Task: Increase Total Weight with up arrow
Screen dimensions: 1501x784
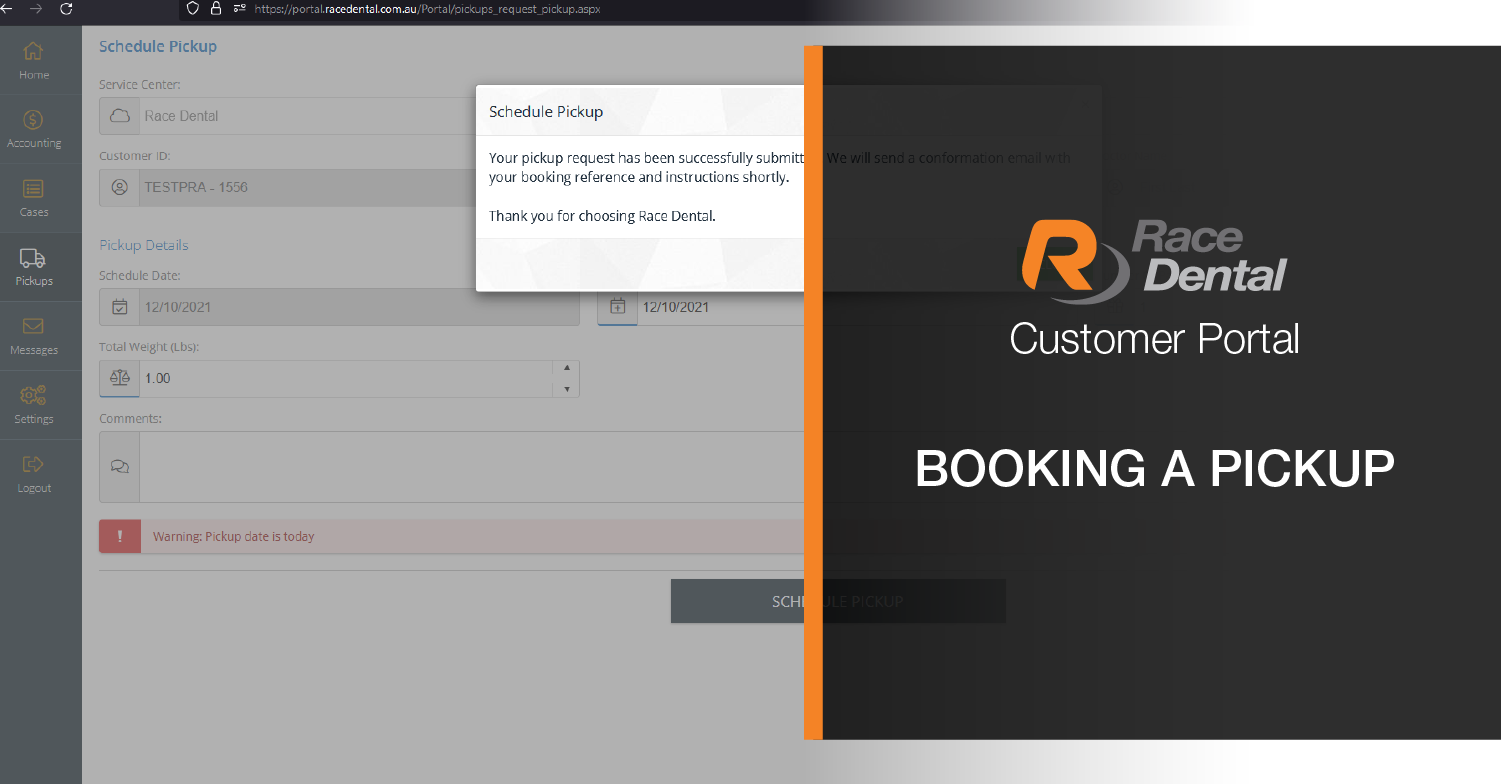Action: [567, 369]
